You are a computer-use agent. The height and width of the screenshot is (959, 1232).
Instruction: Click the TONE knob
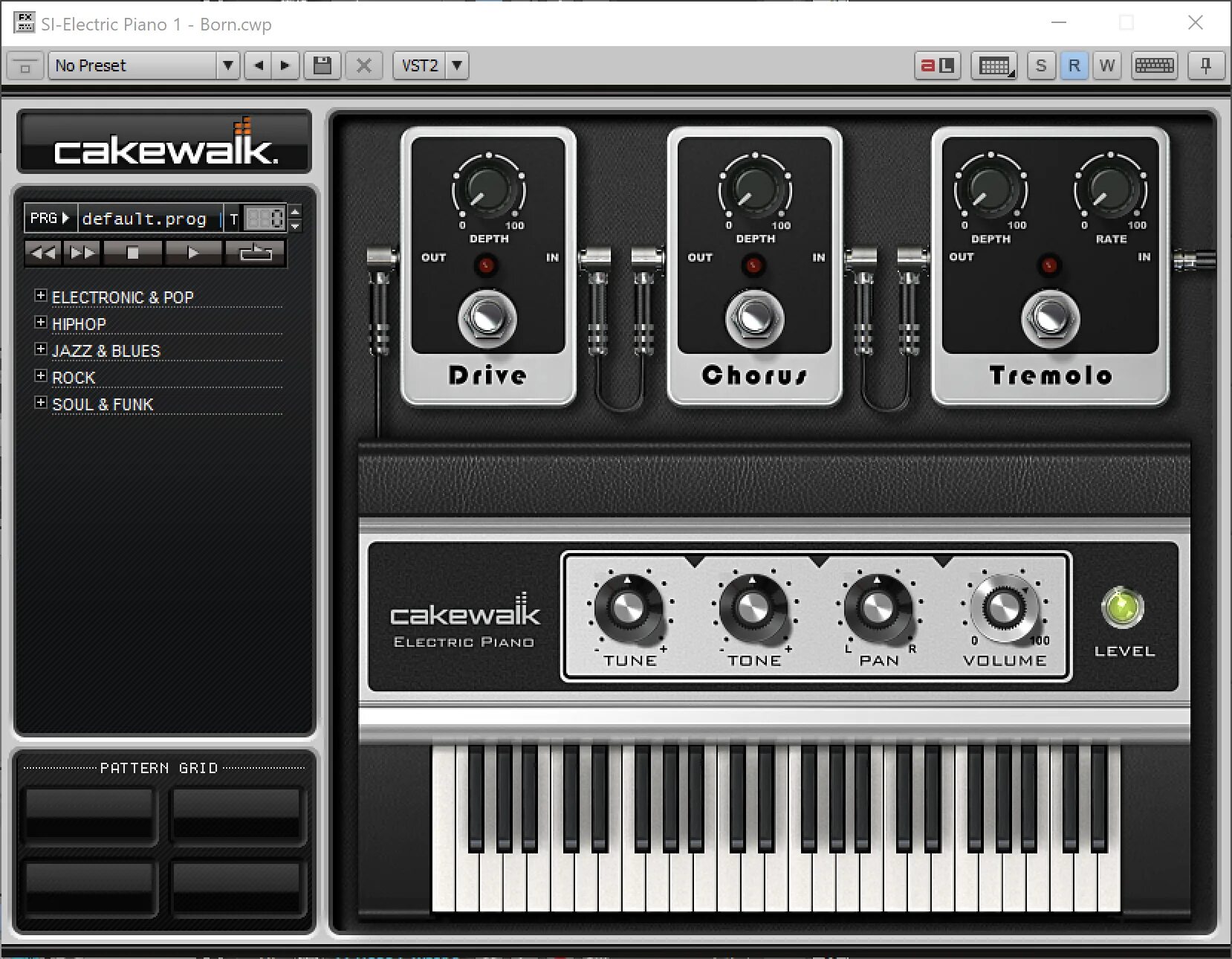(x=753, y=608)
